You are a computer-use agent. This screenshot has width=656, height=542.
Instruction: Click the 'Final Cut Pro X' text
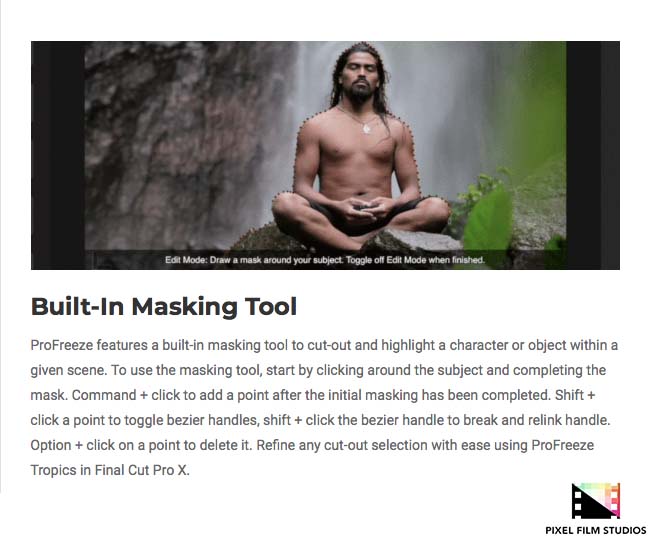click(x=142, y=470)
